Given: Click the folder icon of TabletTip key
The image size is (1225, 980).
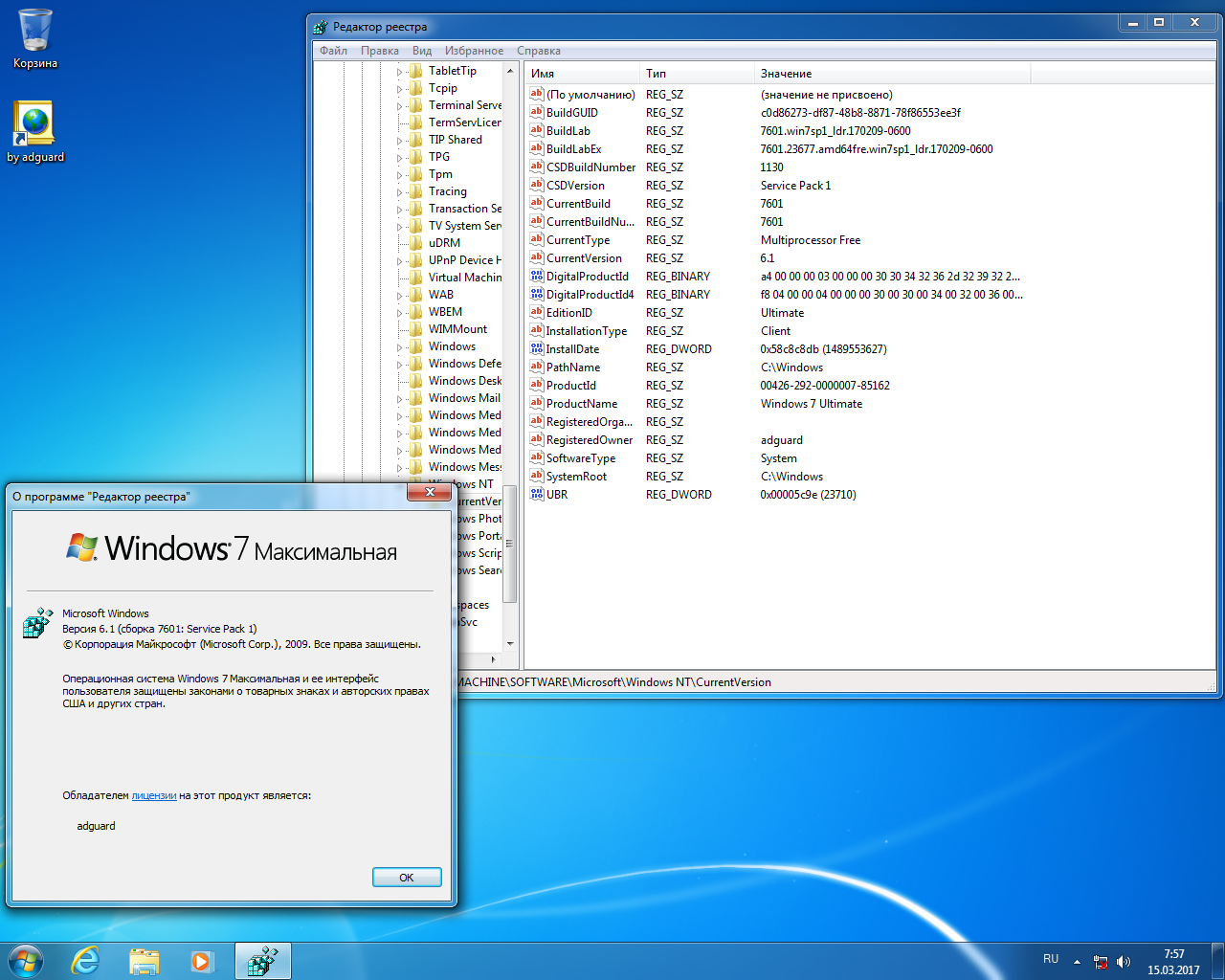Looking at the screenshot, I should click(x=415, y=71).
